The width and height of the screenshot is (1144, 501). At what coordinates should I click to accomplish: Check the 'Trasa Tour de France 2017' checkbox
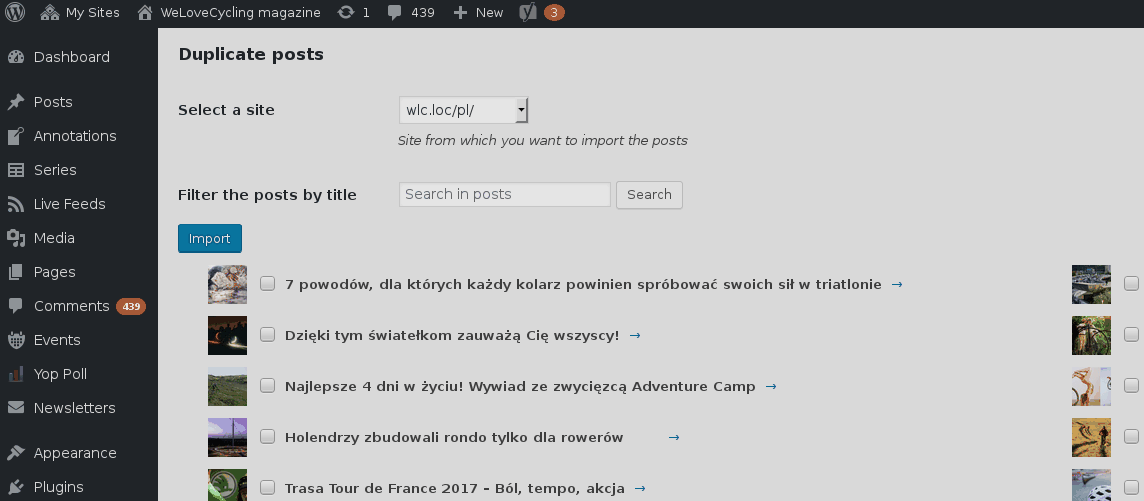click(268, 488)
